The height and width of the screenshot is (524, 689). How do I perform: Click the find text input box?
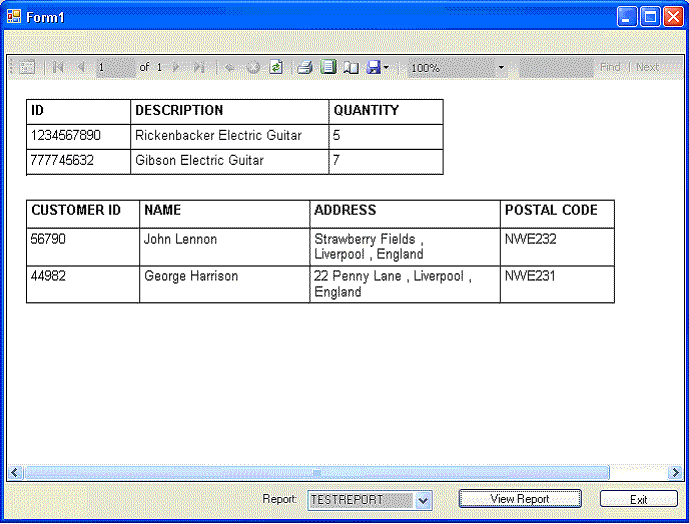[x=556, y=67]
